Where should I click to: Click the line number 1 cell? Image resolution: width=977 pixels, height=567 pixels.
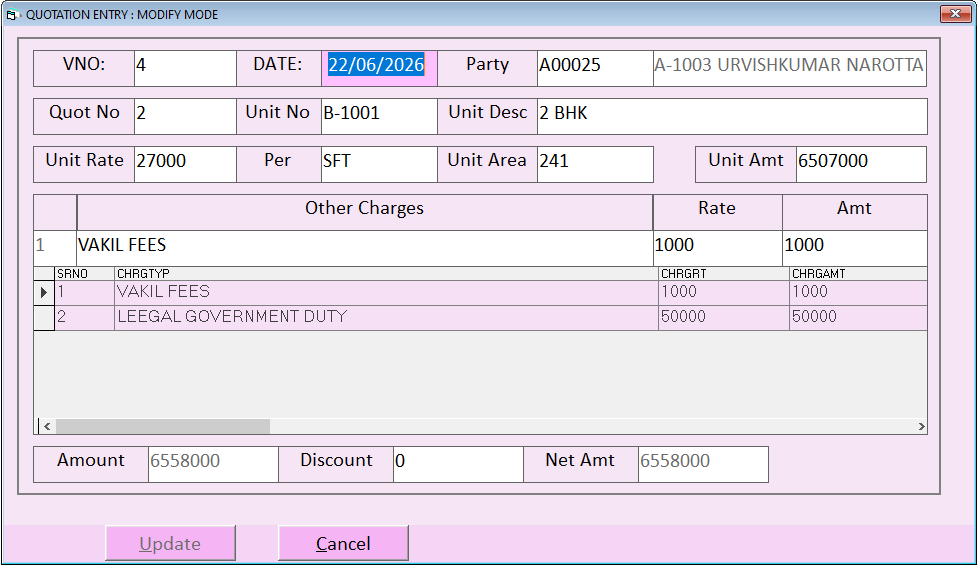(x=55, y=248)
